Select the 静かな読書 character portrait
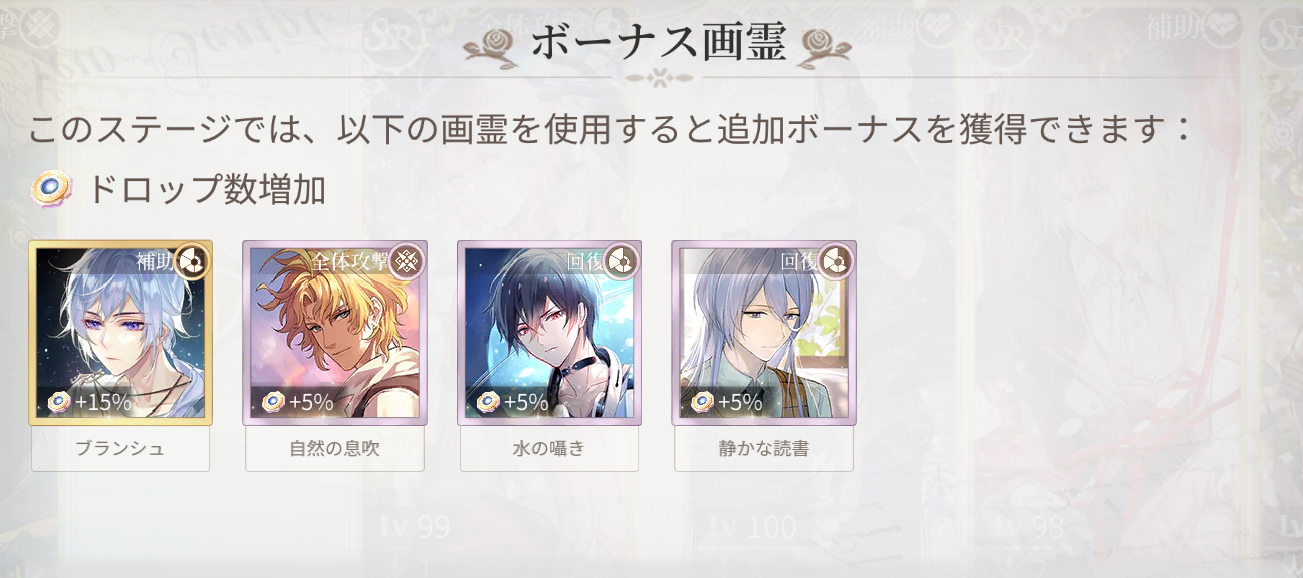1303x578 pixels. click(x=763, y=333)
